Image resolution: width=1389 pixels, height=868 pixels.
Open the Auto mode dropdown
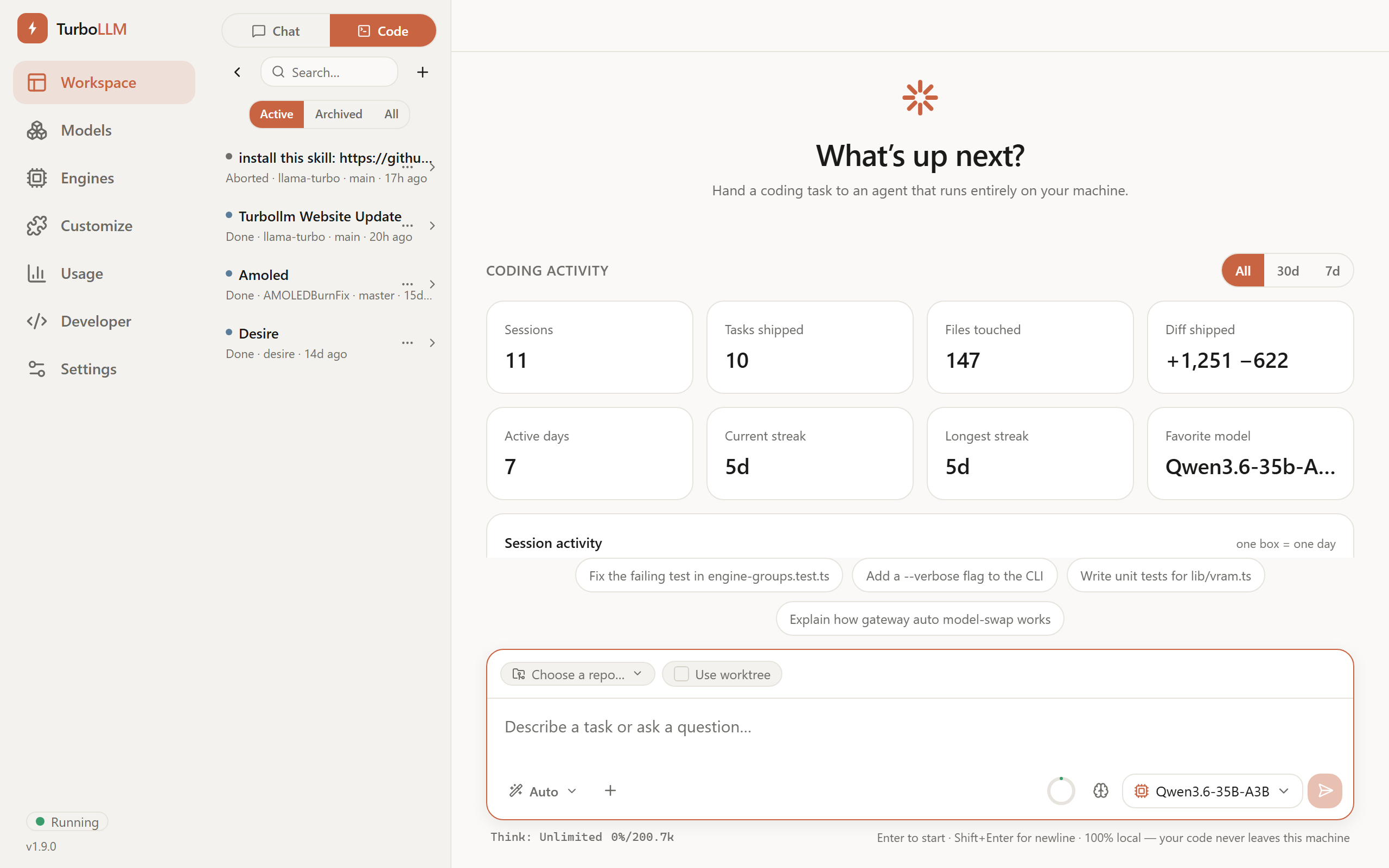click(543, 791)
